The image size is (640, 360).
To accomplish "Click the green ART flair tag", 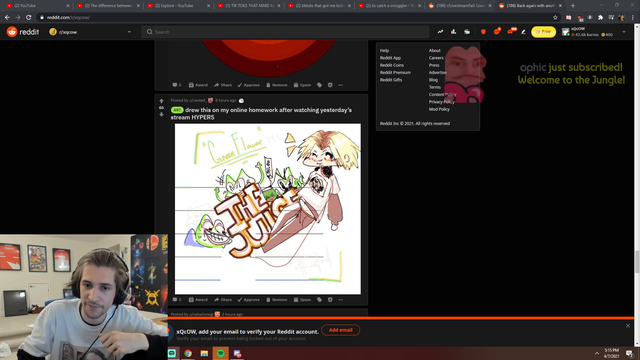I will pyautogui.click(x=177, y=110).
